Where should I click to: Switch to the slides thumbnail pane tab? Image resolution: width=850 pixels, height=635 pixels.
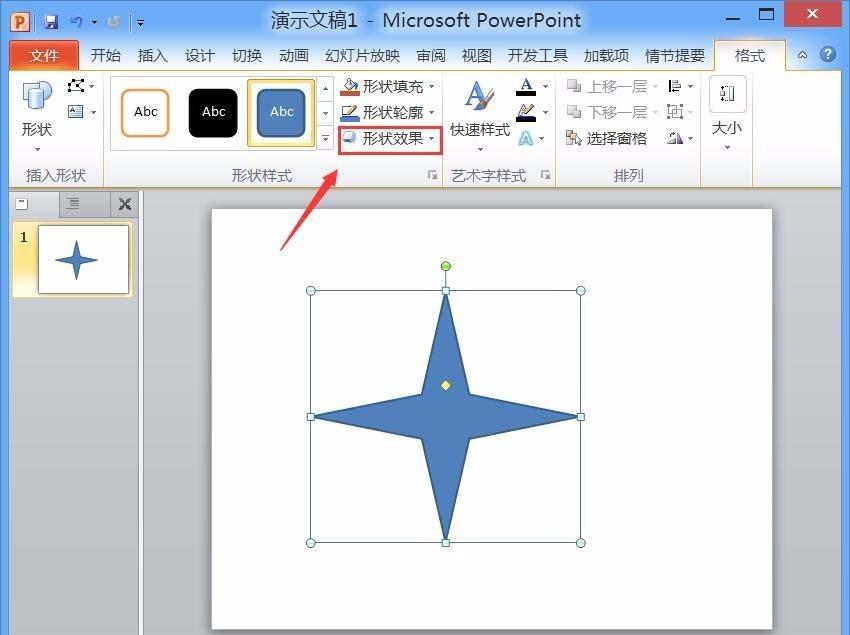click(x=22, y=204)
